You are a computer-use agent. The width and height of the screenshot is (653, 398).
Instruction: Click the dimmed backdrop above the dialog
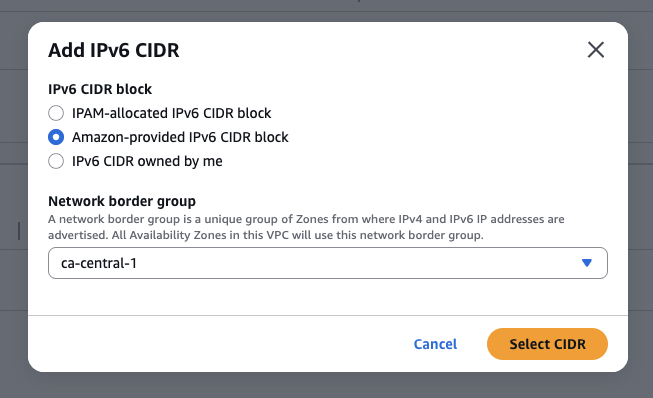[326, 10]
